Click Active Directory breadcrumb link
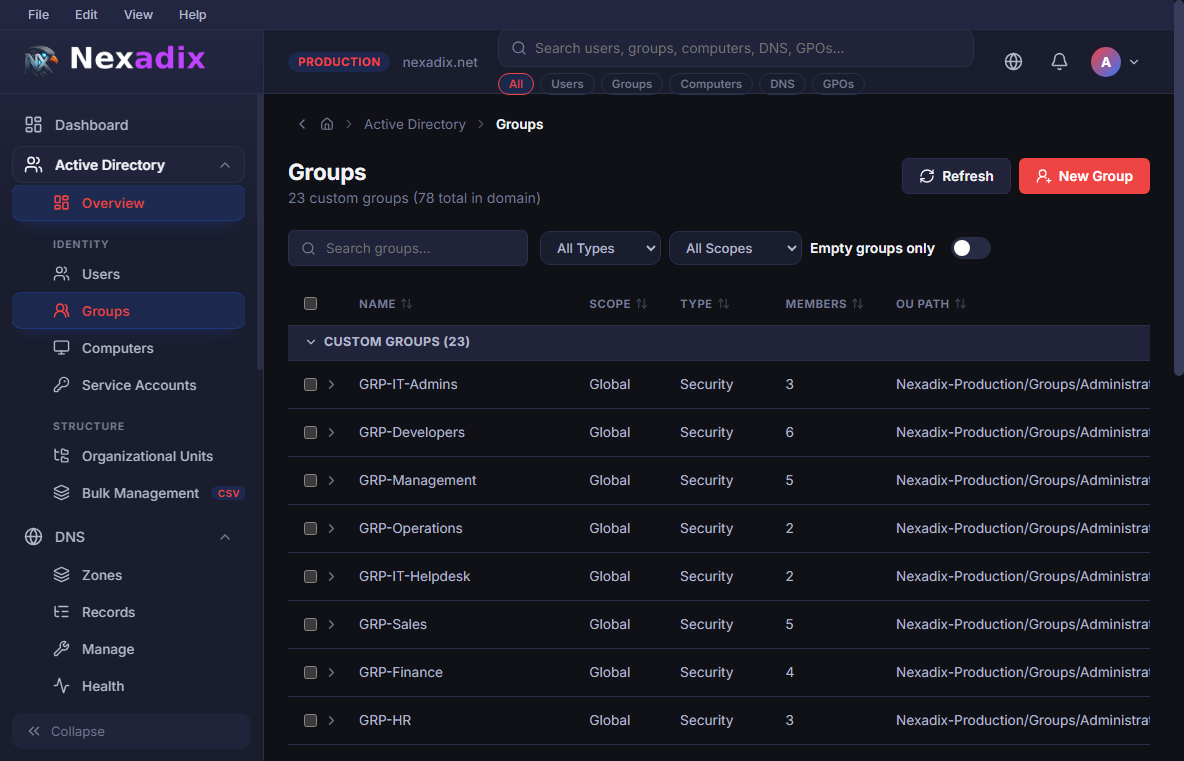Screen dimensions: 1184x761 (415, 124)
